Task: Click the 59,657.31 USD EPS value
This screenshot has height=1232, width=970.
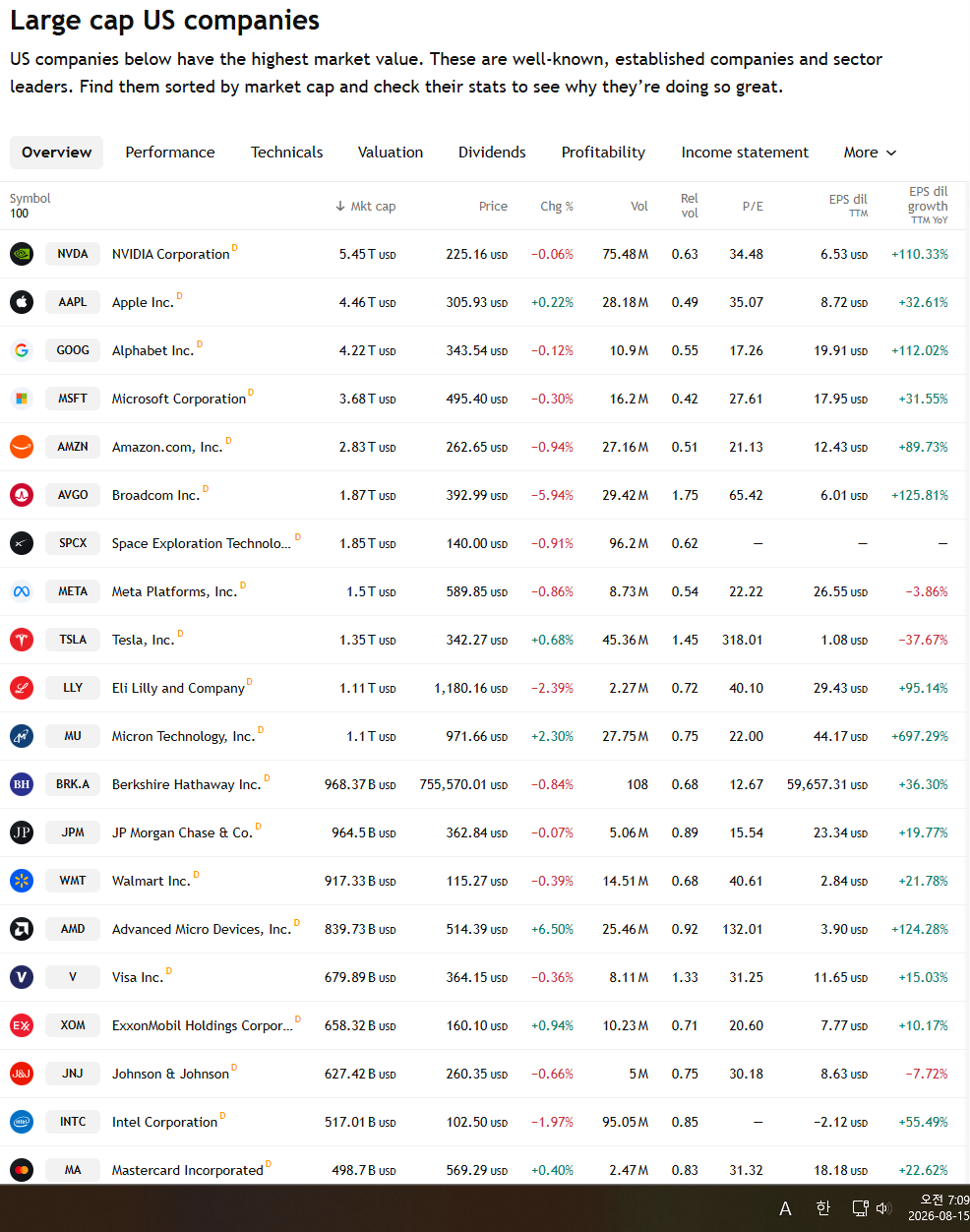Action: tap(827, 784)
